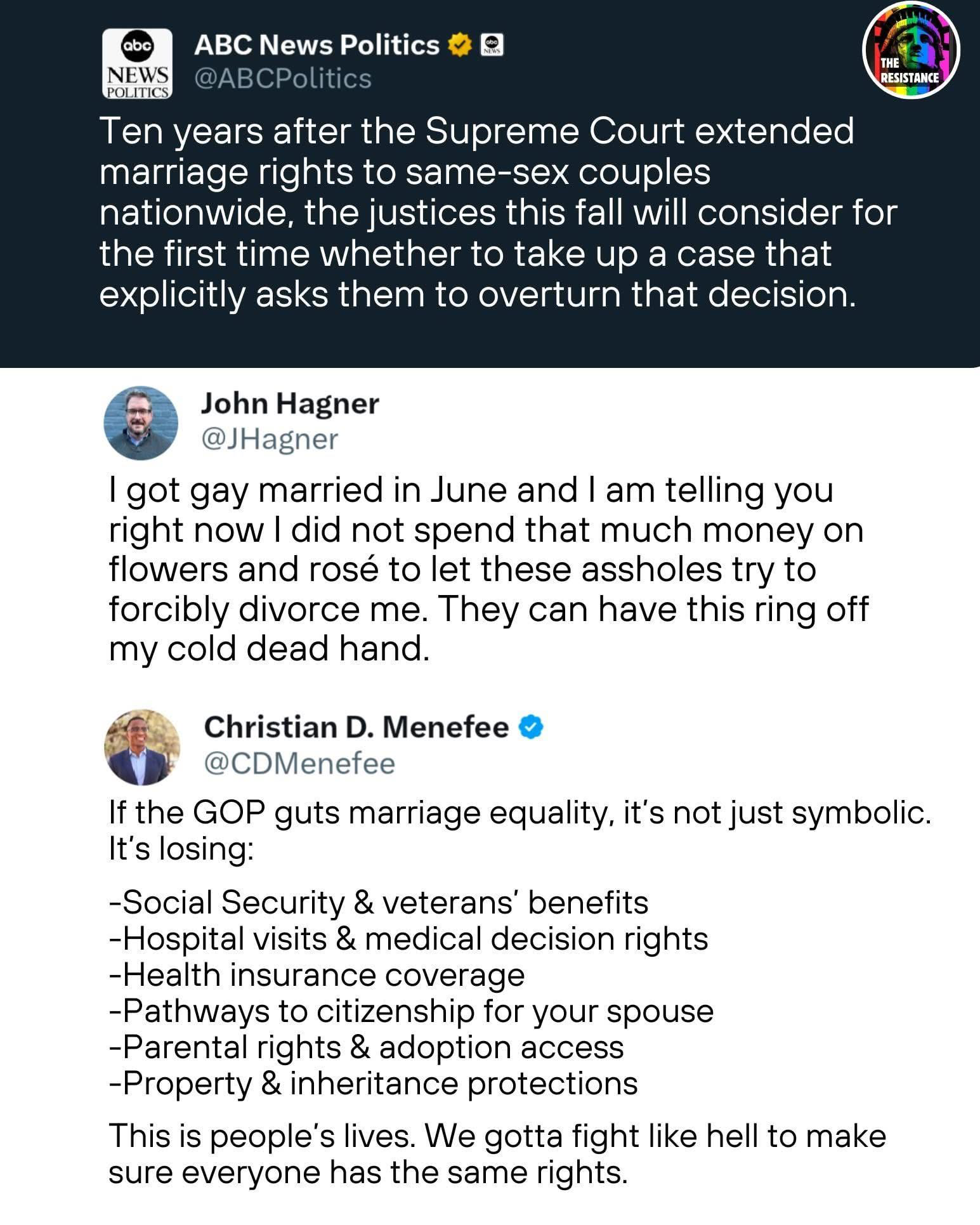Click the 'Property & inheritance protections' line
The height and width of the screenshot is (1225, 980).
pyautogui.click(x=373, y=1084)
